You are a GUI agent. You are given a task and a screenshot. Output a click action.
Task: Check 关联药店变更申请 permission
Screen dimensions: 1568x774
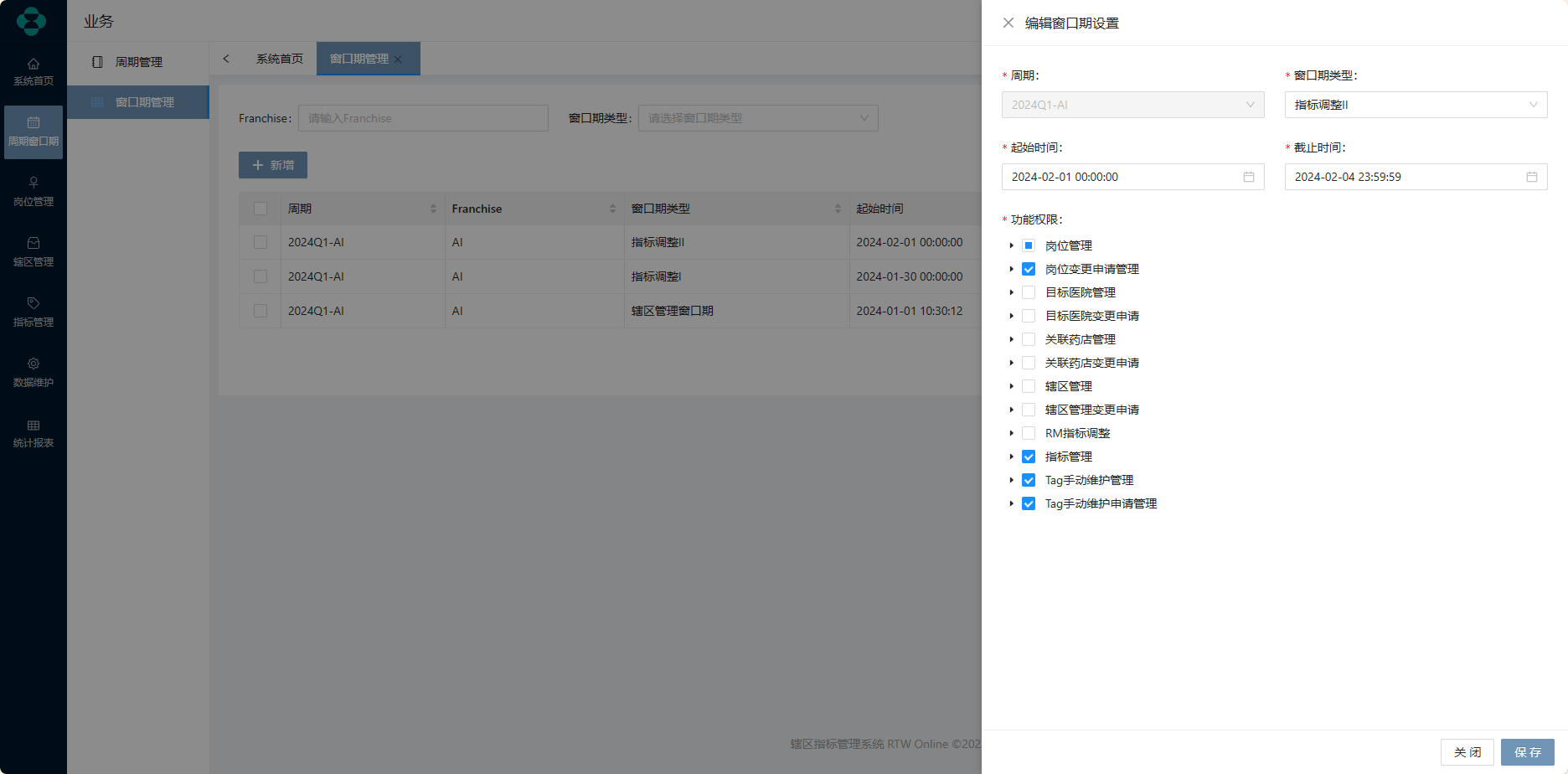[x=1029, y=363]
